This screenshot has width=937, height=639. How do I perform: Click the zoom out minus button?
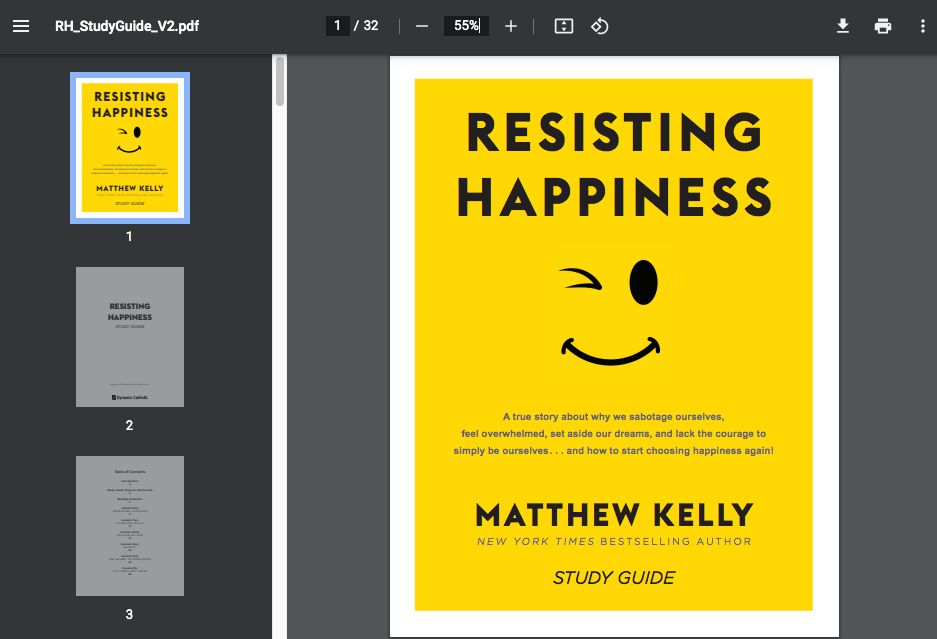pos(422,26)
